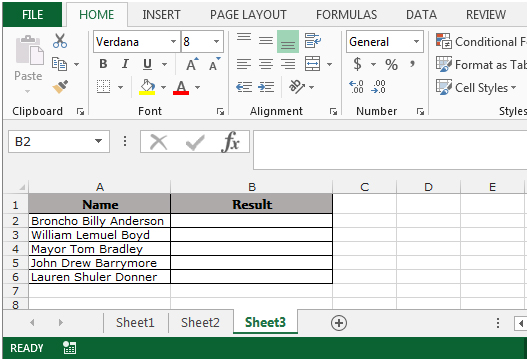Open Conditional Formatting menu
This screenshot has height=361, width=529.
tap(481, 41)
